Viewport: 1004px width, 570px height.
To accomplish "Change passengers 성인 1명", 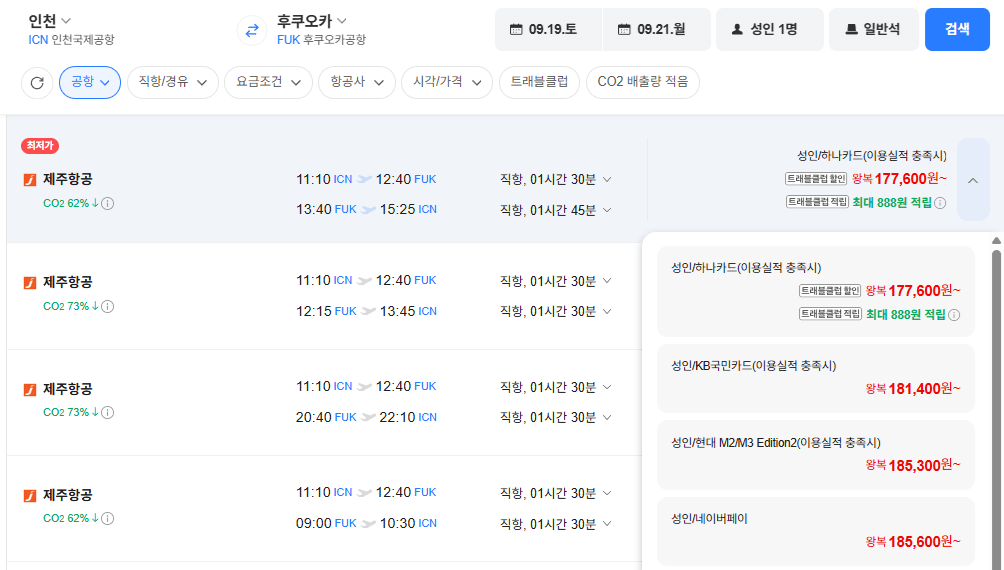I will pyautogui.click(x=770, y=29).
